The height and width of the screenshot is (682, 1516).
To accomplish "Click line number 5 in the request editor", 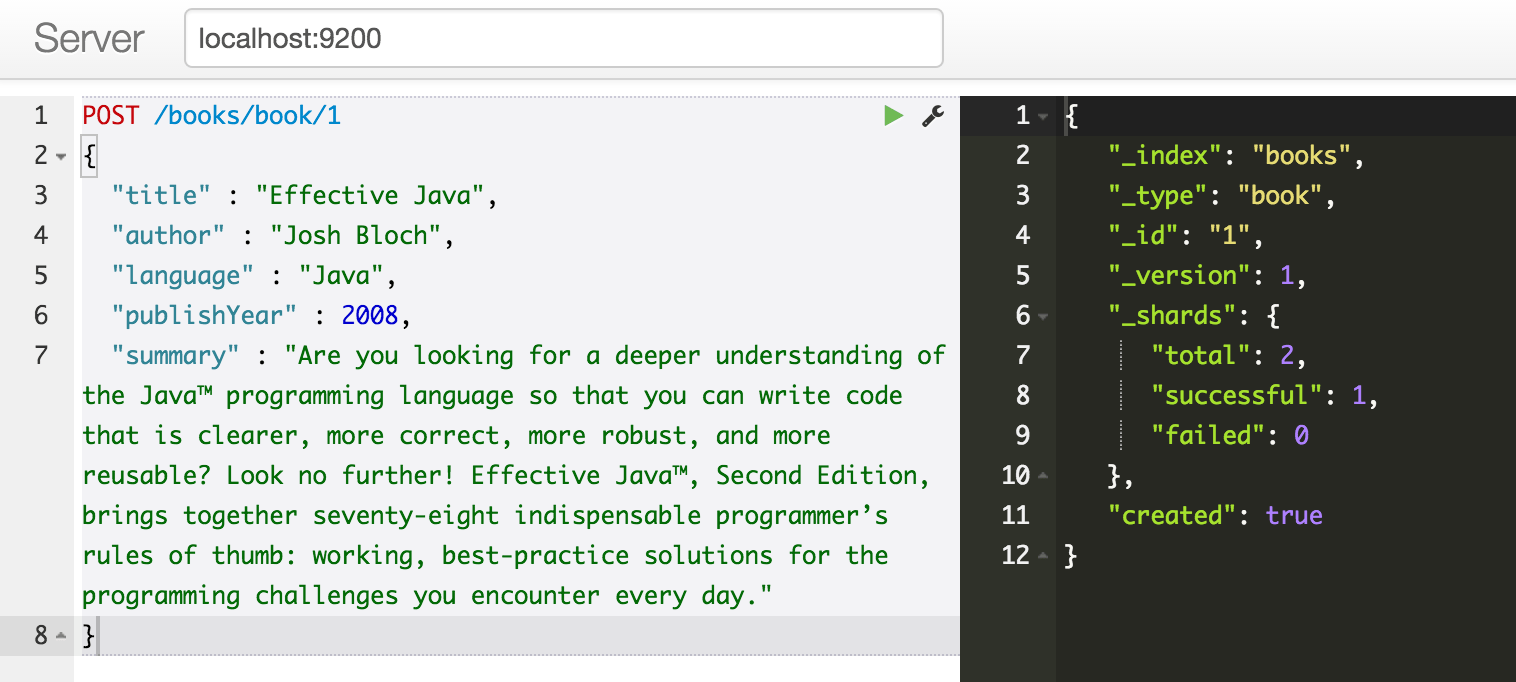I will click(40, 275).
